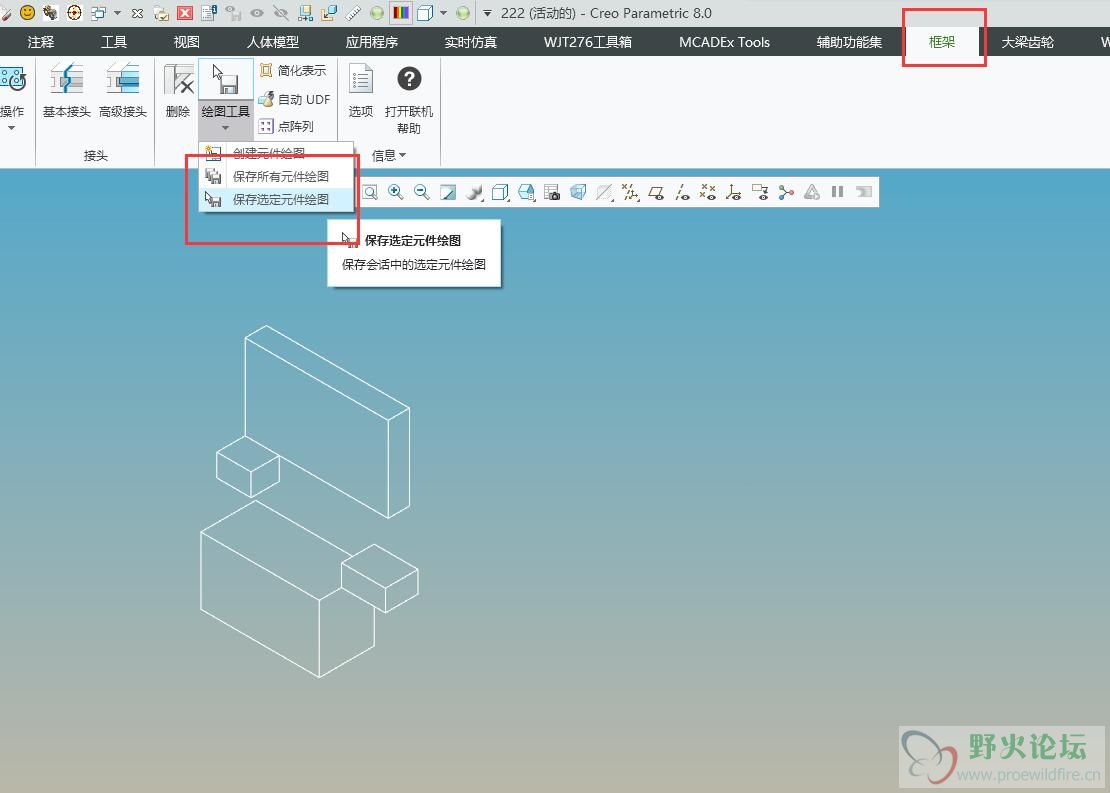Click the Repaint icon in the graphics toolbar

[448, 192]
